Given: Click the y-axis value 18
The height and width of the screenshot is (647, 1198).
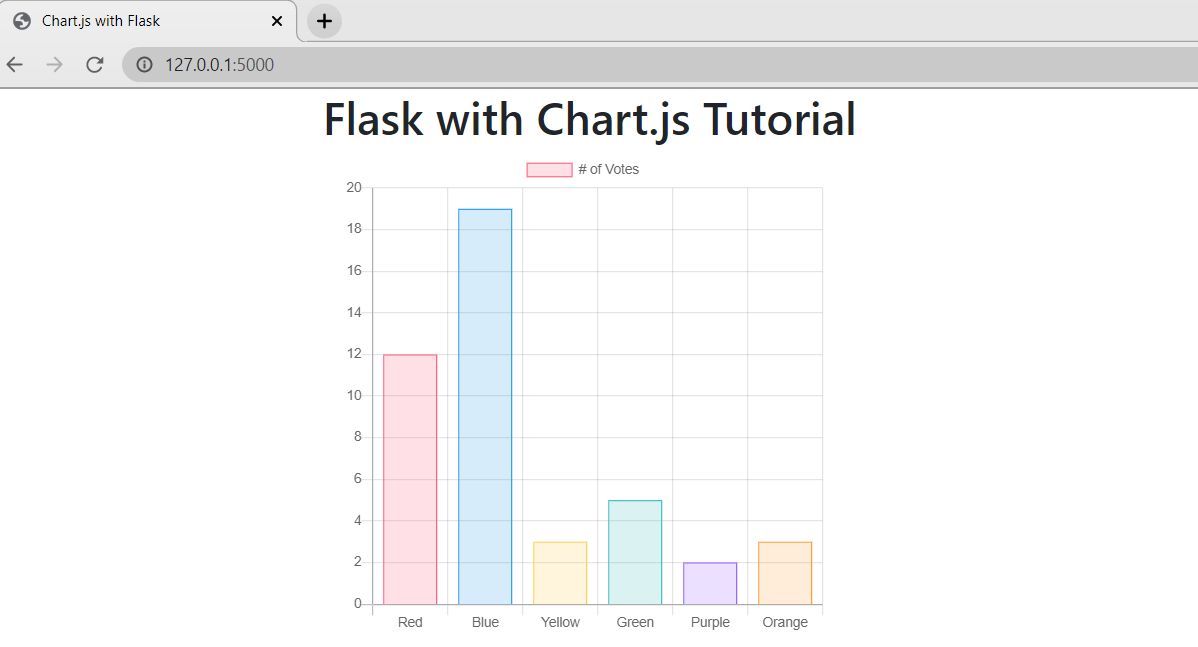Looking at the screenshot, I should [354, 228].
